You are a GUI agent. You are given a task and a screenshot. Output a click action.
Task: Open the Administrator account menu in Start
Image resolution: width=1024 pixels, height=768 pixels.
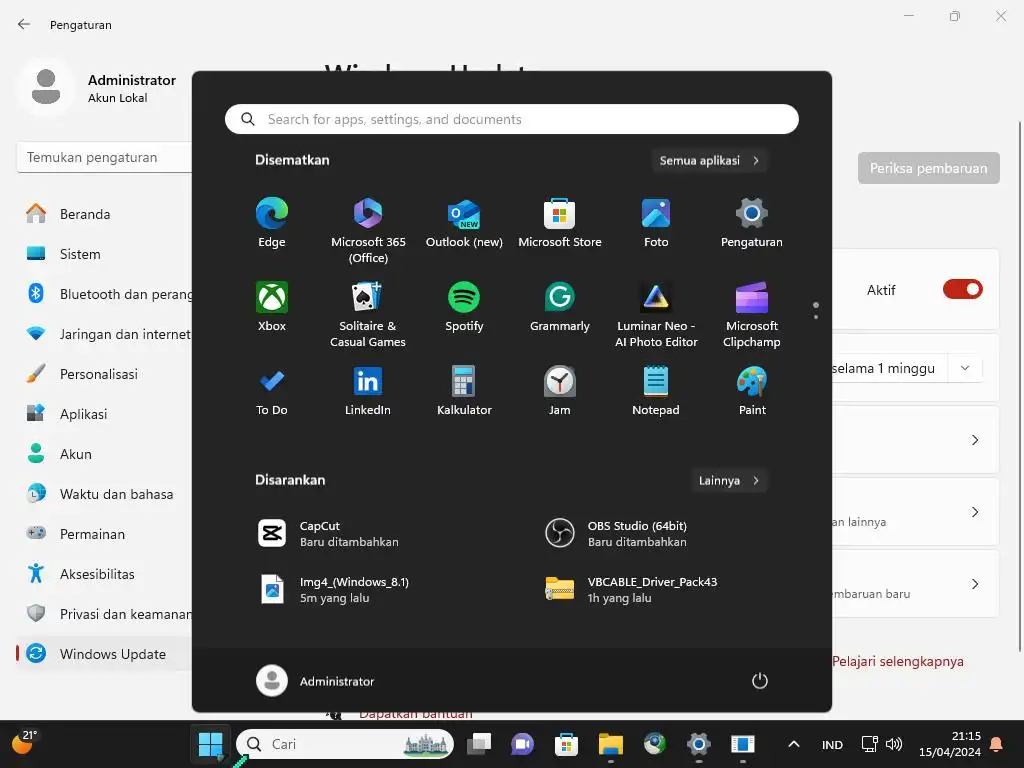(315, 681)
